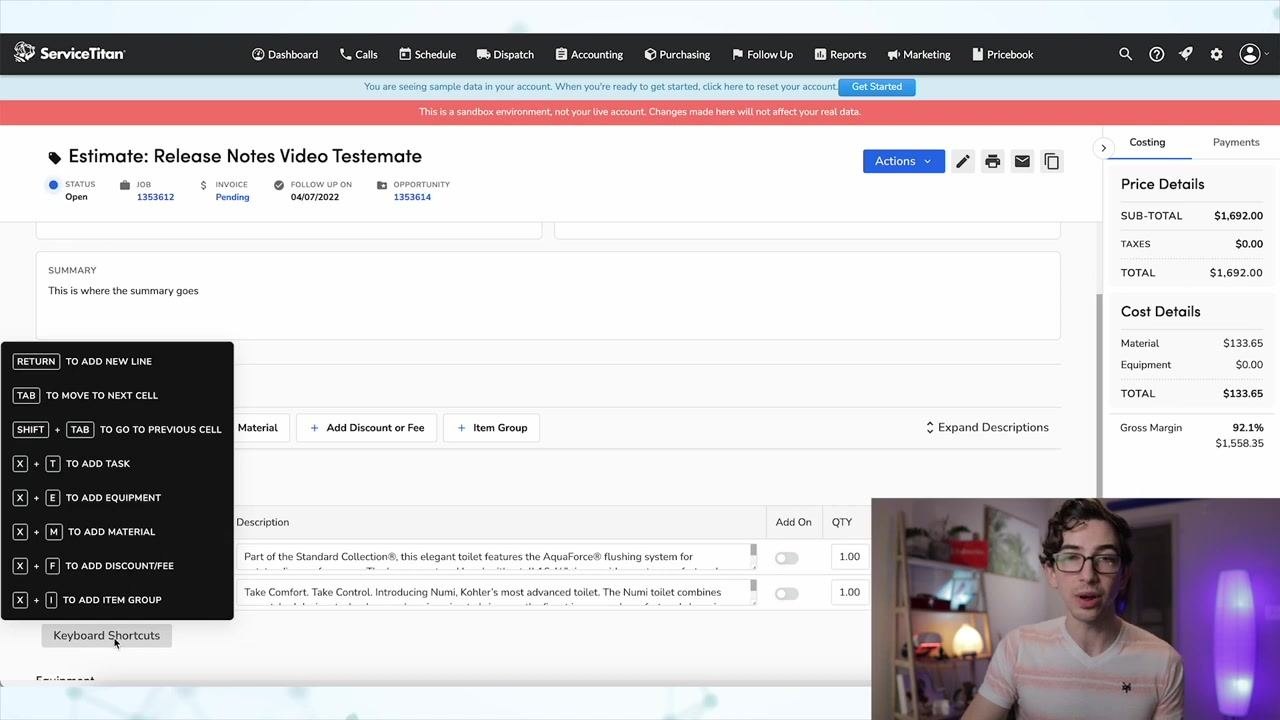This screenshot has height=720, width=1280.
Task: Open Dashboard in the navigation bar
Action: tap(285, 54)
